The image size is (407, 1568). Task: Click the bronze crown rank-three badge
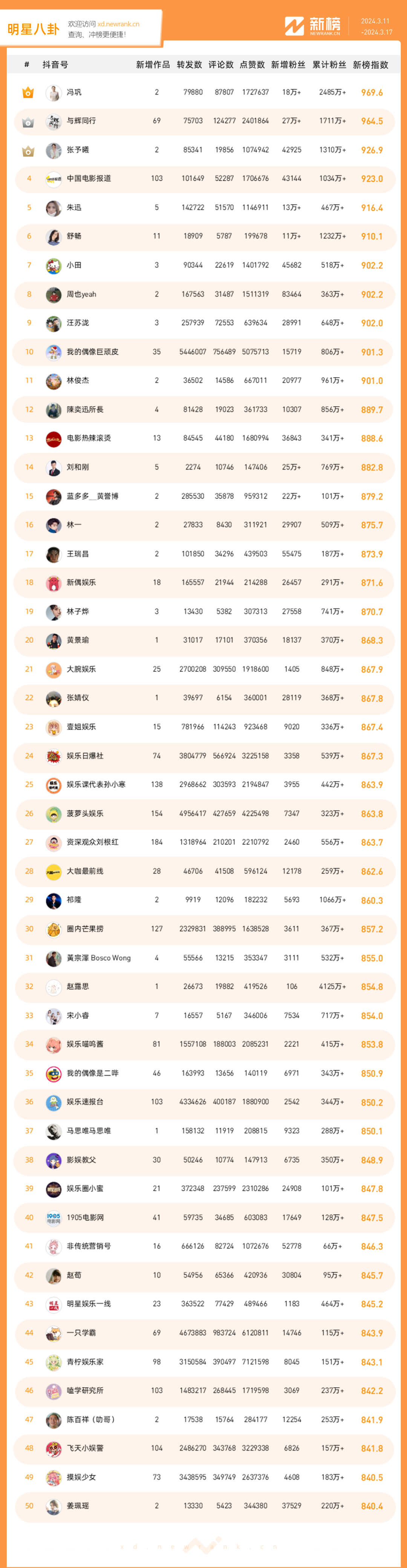[x=28, y=151]
